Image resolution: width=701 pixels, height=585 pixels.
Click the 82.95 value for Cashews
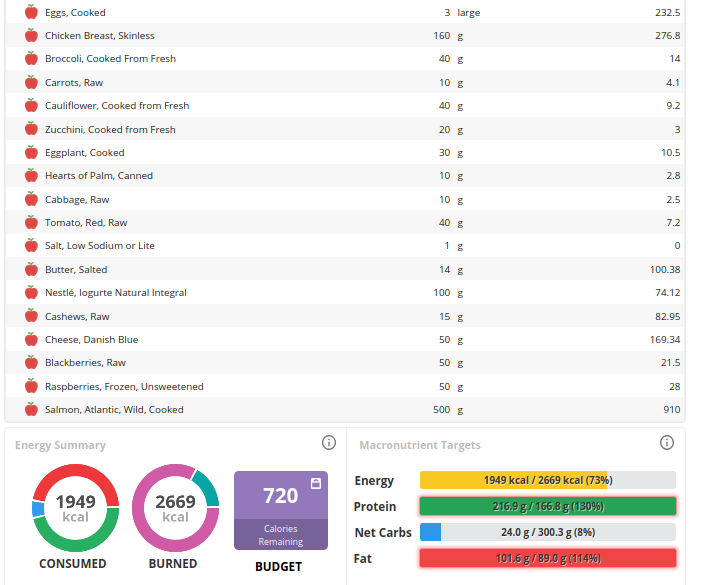(667, 317)
